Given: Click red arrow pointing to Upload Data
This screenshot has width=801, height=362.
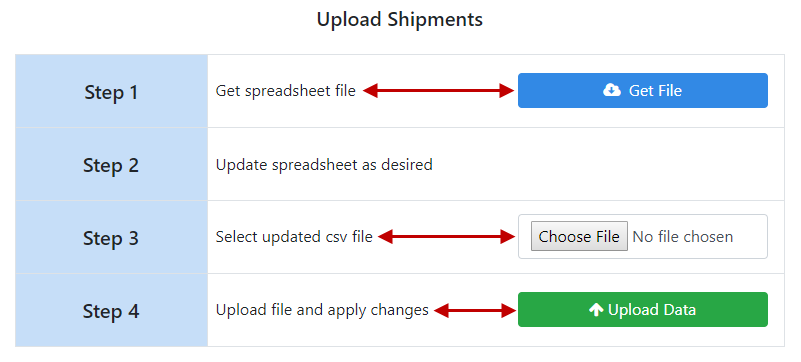Looking at the screenshot, I should (475, 310).
